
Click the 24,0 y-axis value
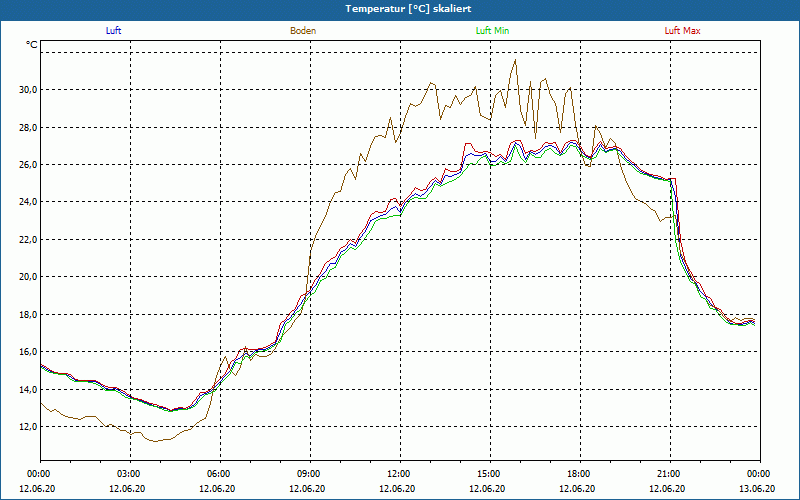pyautogui.click(x=29, y=202)
